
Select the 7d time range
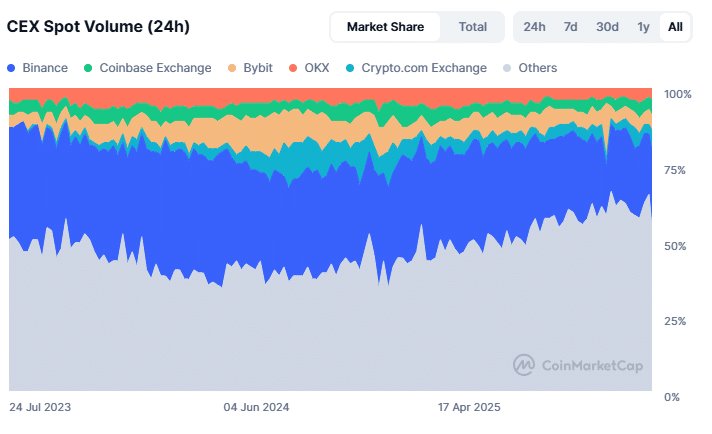pyautogui.click(x=570, y=27)
